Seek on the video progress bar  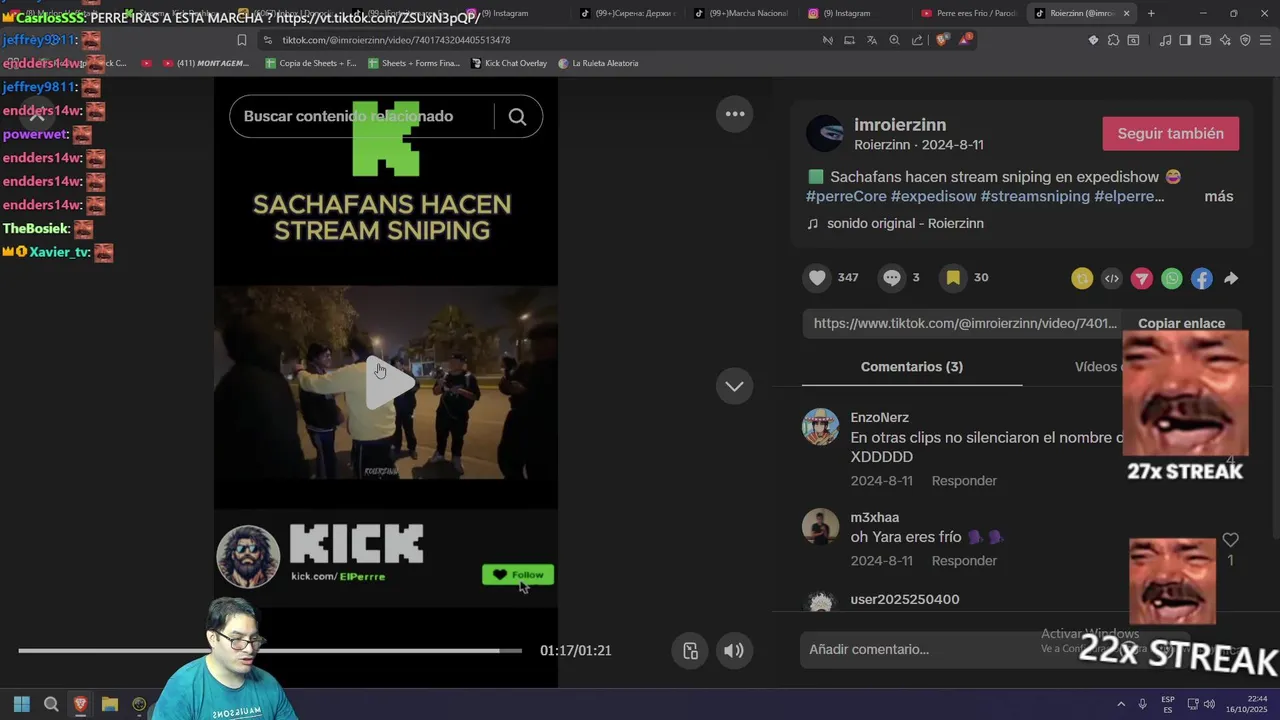270,651
